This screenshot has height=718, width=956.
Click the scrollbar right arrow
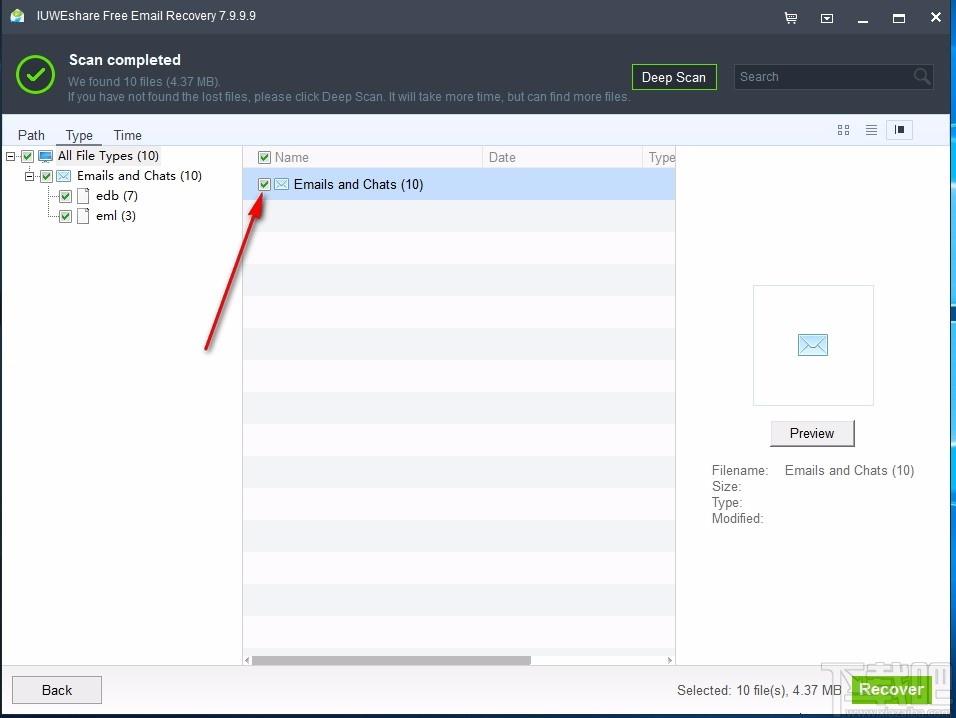(669, 661)
